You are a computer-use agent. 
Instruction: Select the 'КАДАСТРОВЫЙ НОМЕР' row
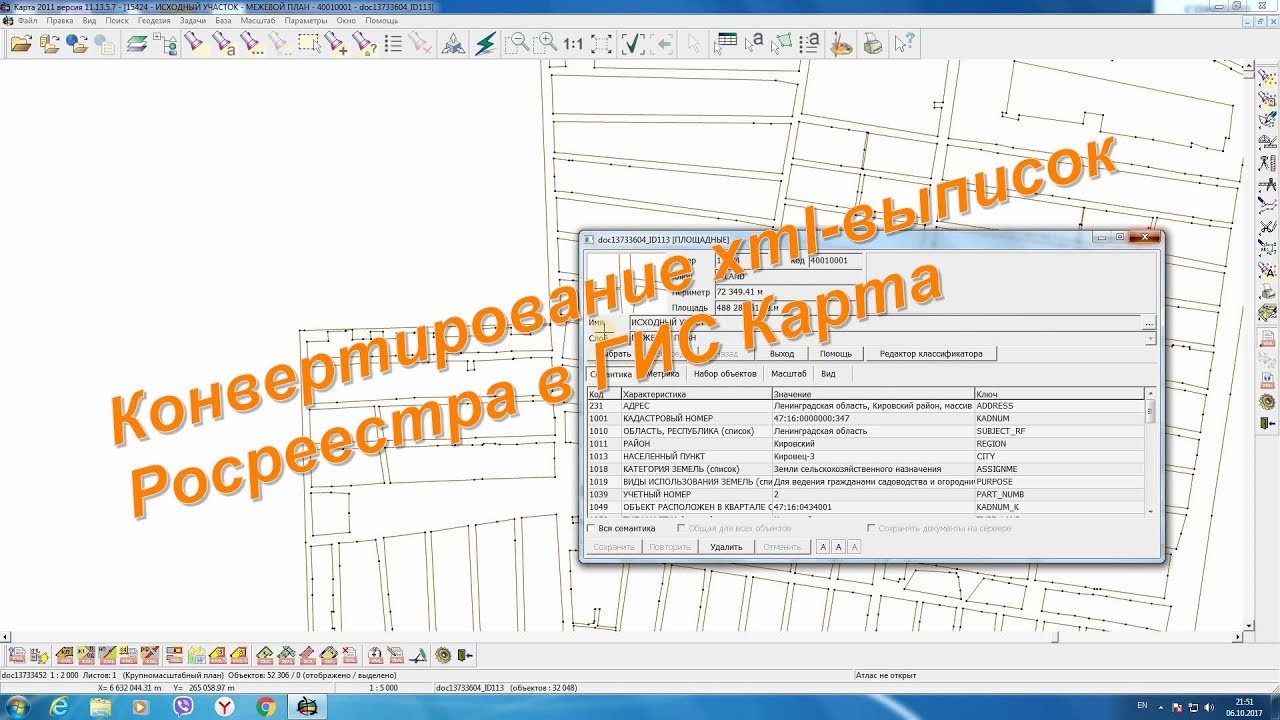pos(866,418)
